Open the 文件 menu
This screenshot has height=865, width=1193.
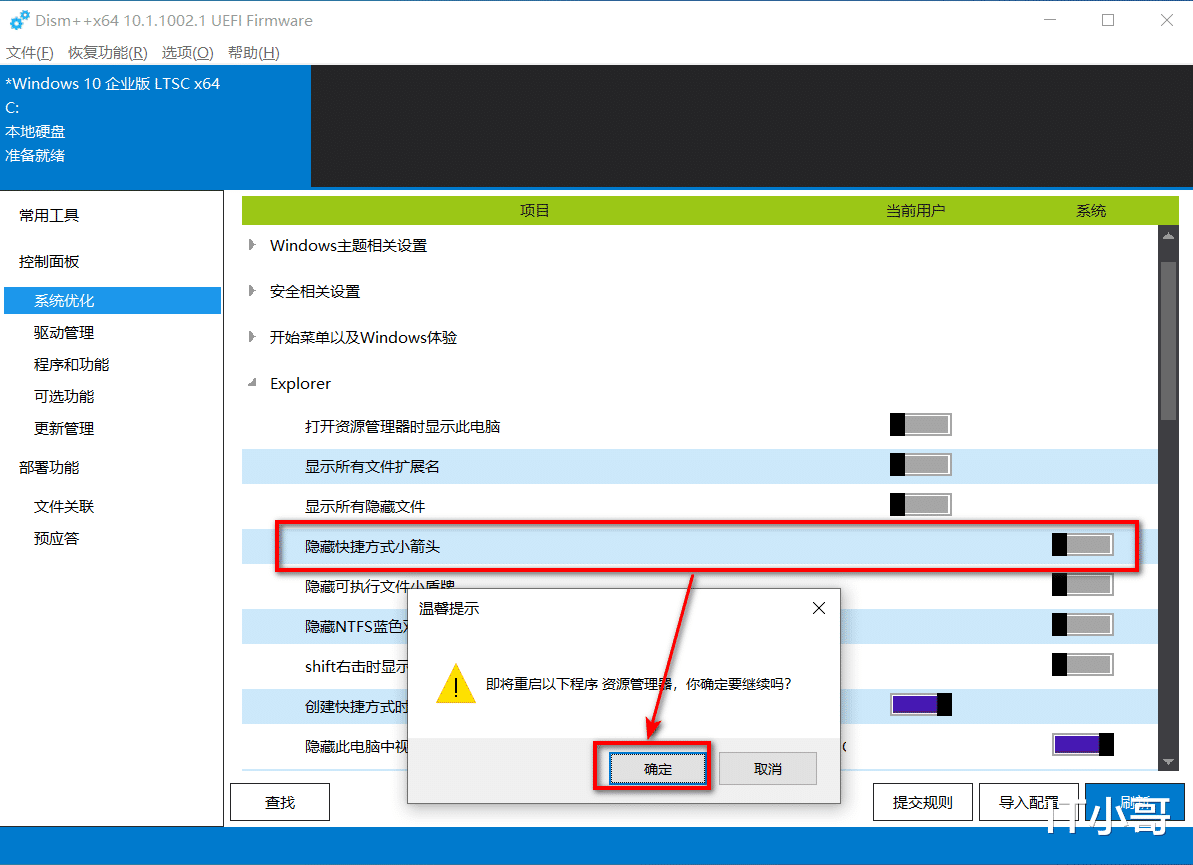click(29, 52)
